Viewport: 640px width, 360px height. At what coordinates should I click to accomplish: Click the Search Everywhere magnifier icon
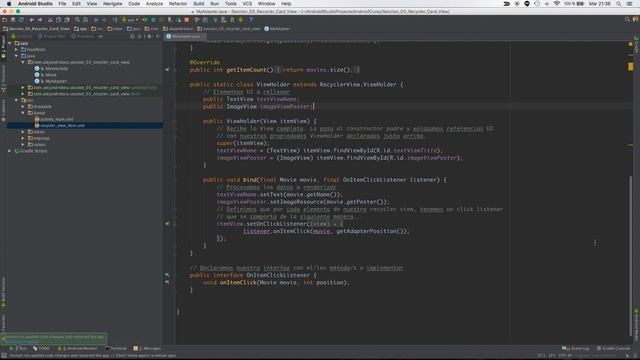(627, 20)
